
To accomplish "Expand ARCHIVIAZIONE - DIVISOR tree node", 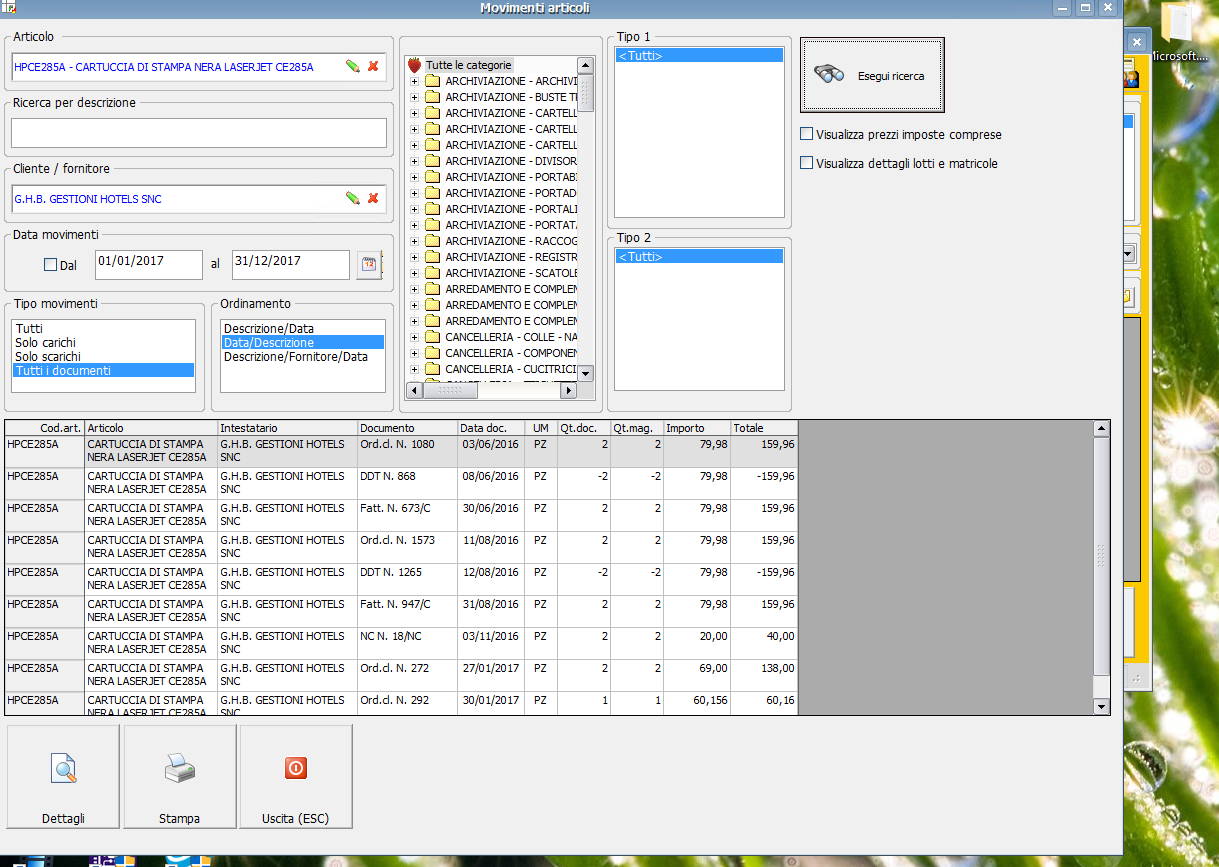I will [414, 161].
